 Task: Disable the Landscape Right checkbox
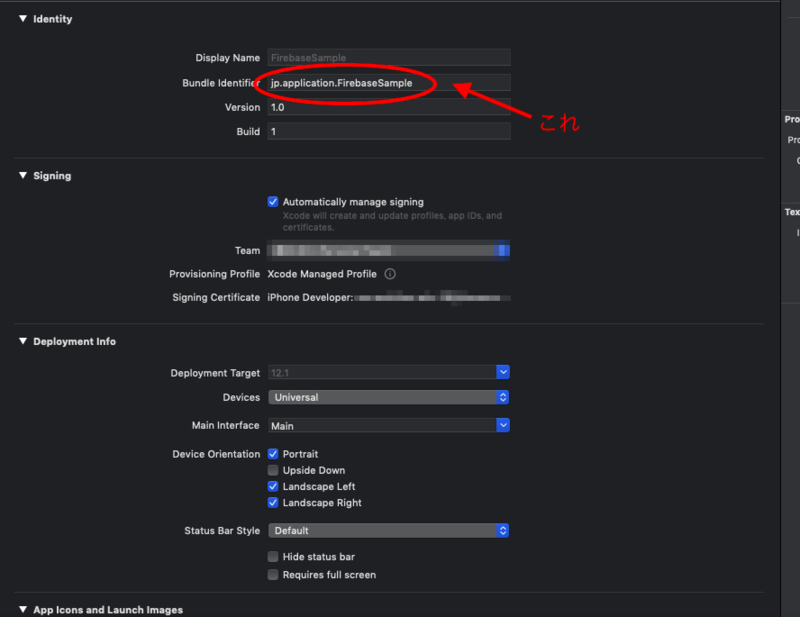[273, 503]
